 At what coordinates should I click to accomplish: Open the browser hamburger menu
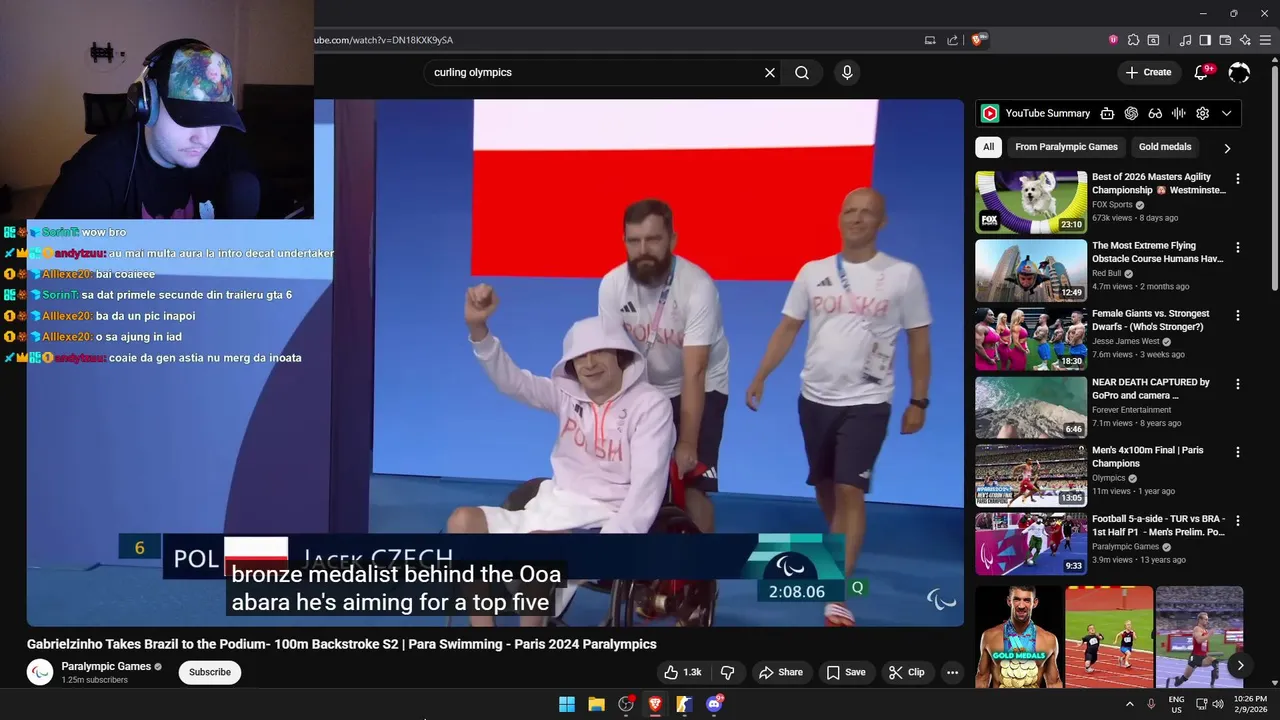point(1265,40)
